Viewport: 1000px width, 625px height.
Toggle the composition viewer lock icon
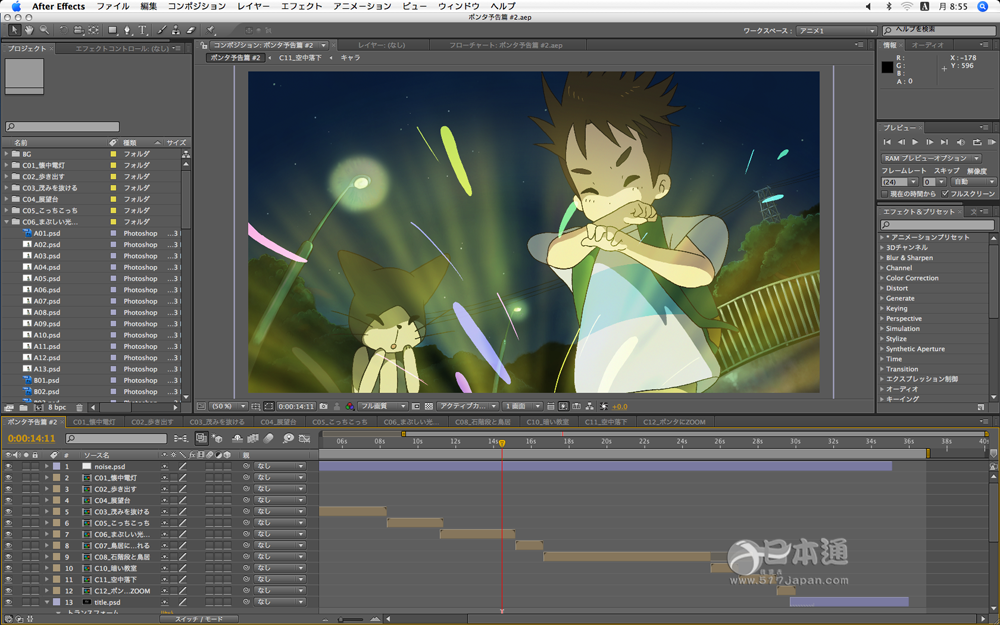[x=204, y=45]
